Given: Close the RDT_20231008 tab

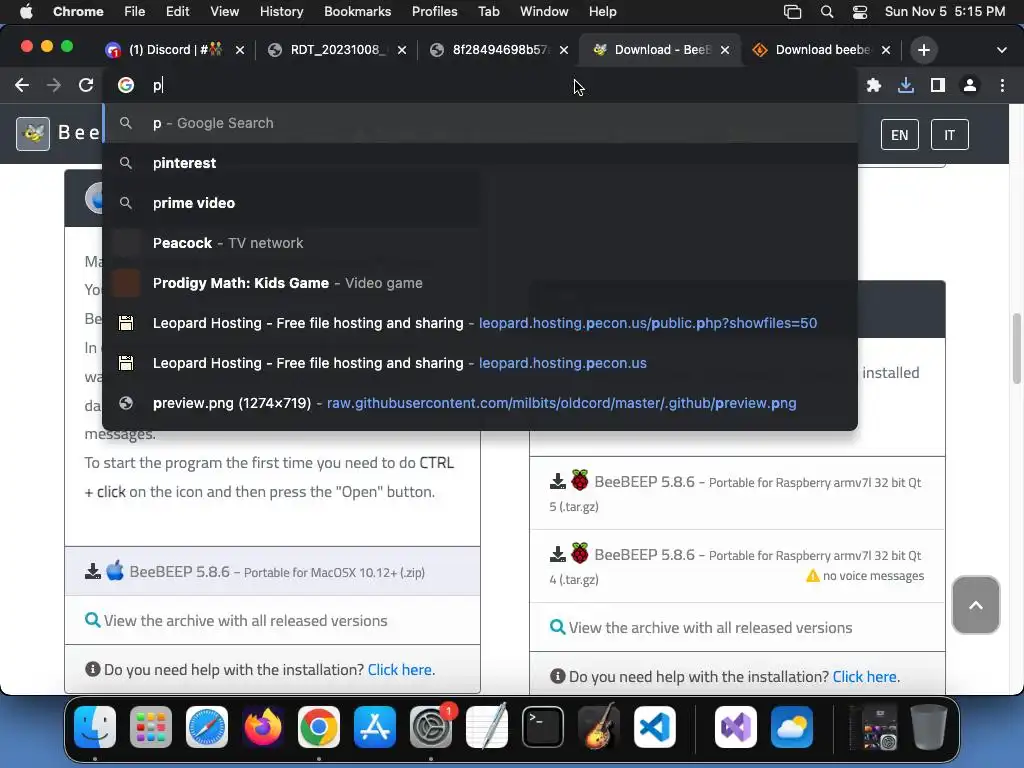Looking at the screenshot, I should coord(402,50).
